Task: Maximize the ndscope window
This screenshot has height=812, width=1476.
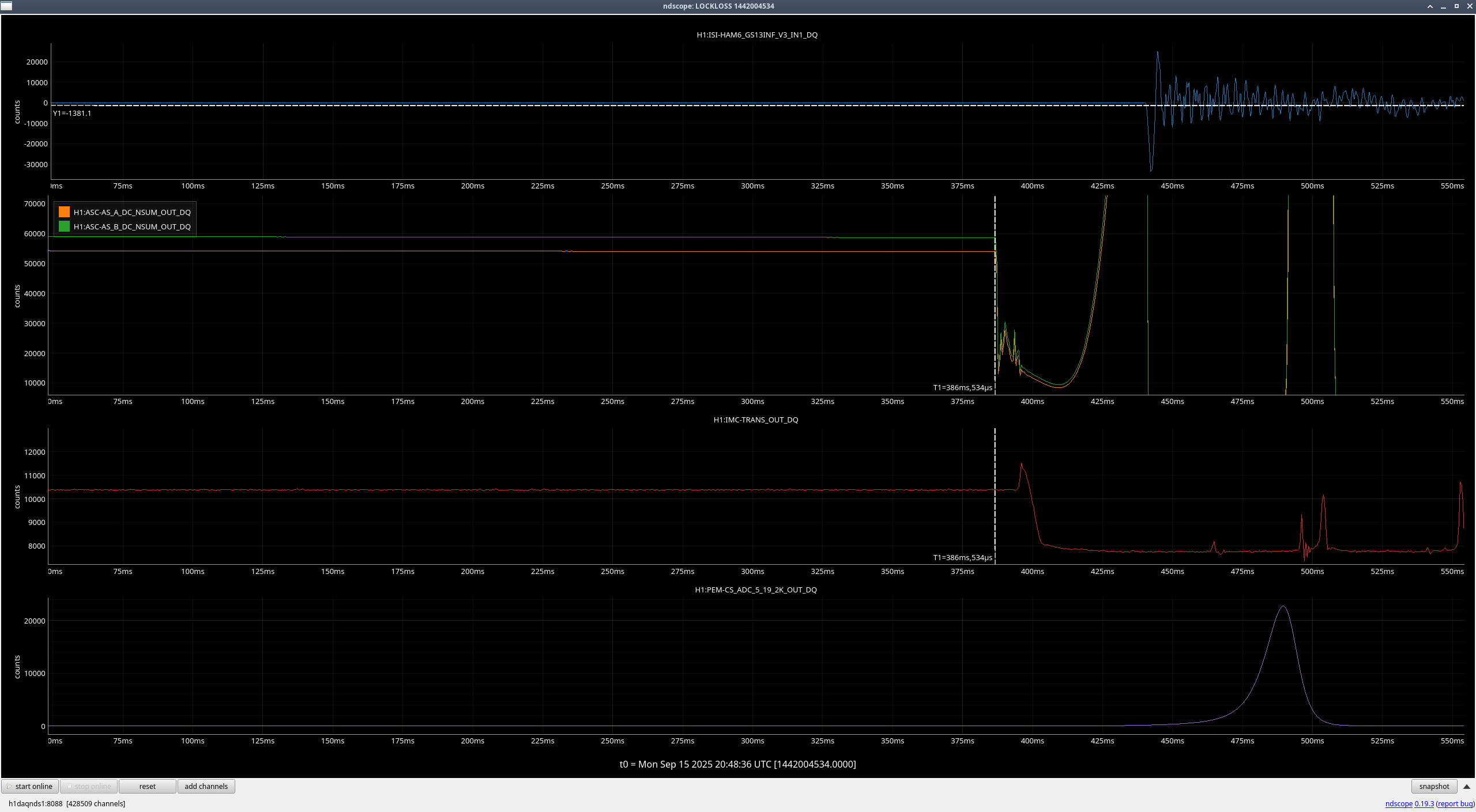Action: click(1456, 6)
